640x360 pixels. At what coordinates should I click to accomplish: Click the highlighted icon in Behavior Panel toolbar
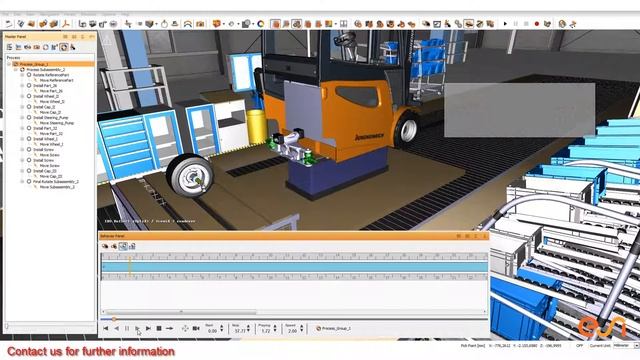click(123, 246)
